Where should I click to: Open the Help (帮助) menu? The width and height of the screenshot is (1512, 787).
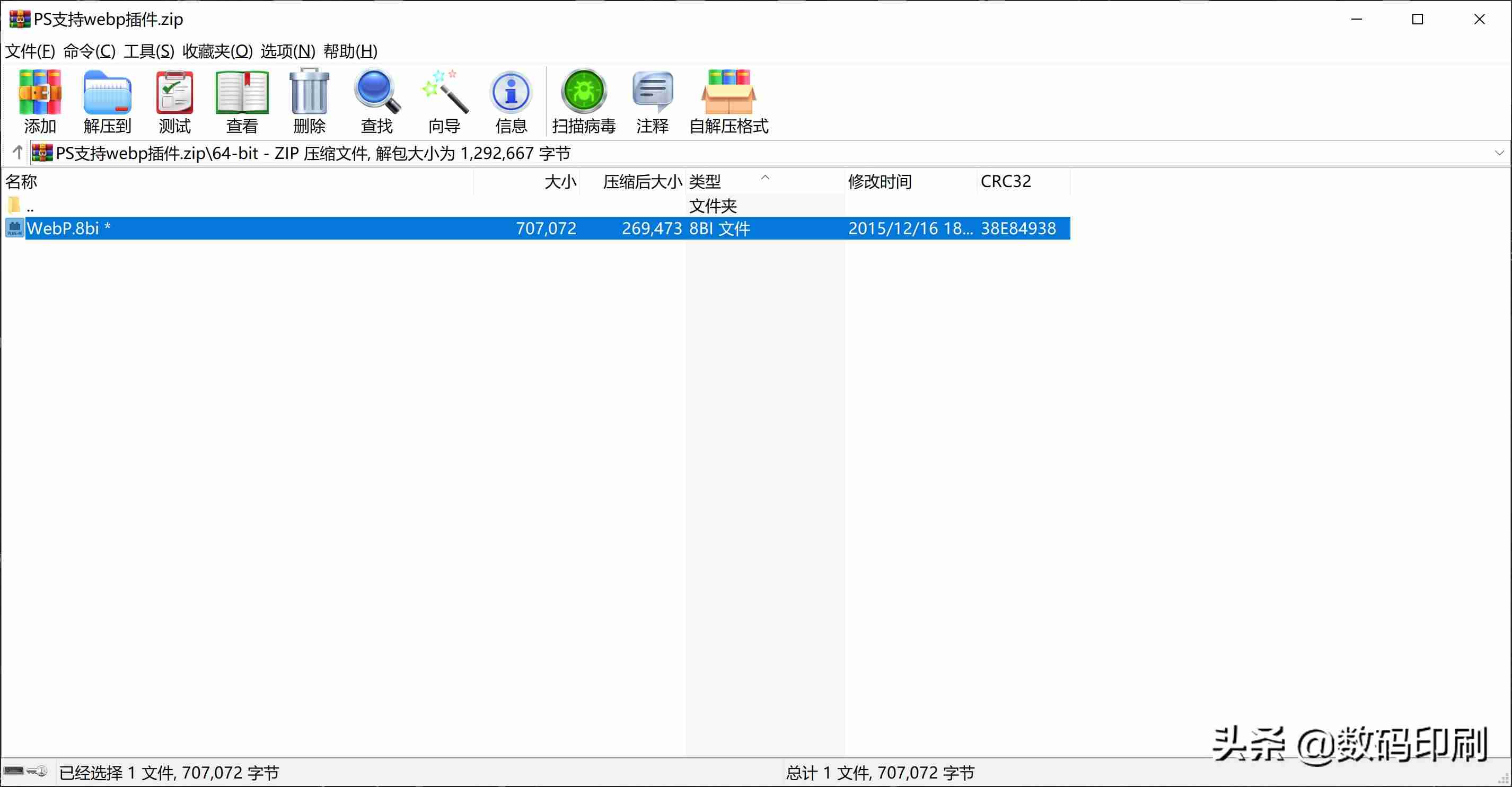pyautogui.click(x=350, y=51)
